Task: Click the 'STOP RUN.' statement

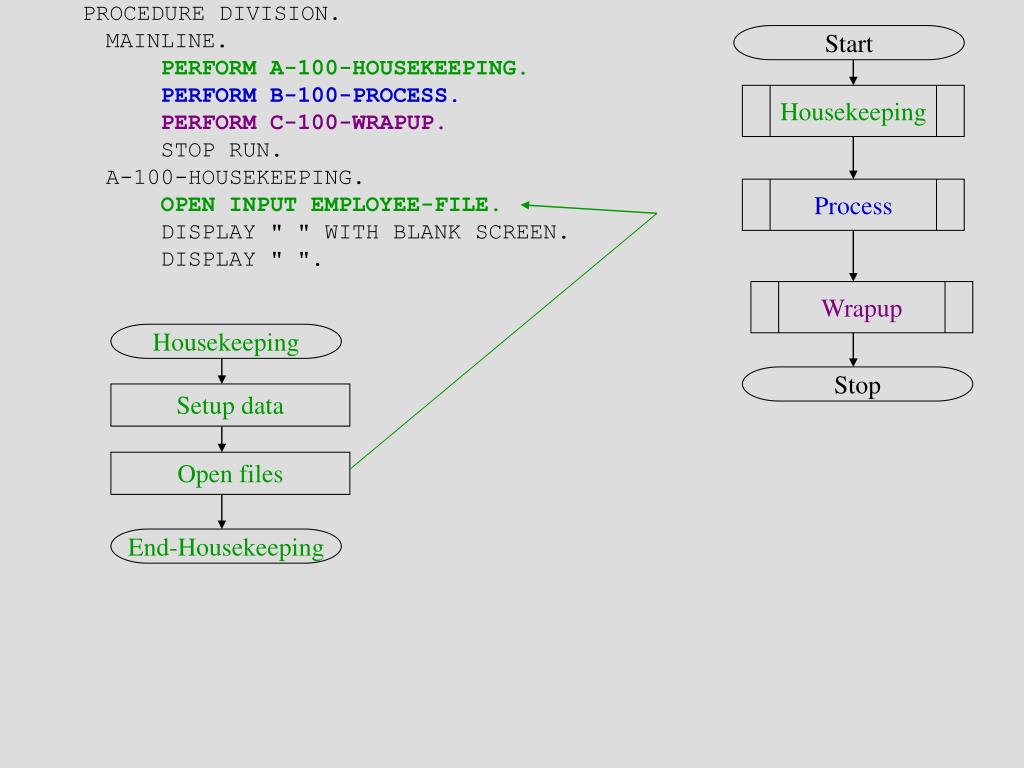Action: click(x=221, y=150)
